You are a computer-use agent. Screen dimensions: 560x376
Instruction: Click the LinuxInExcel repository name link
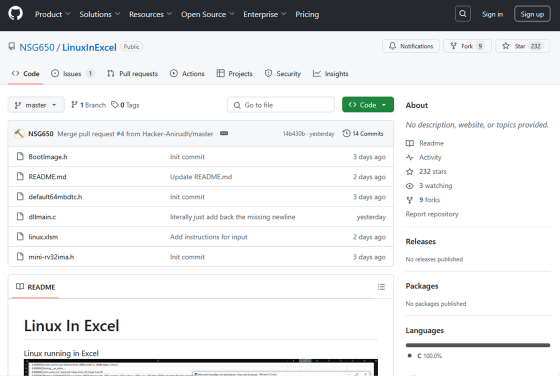pos(89,47)
